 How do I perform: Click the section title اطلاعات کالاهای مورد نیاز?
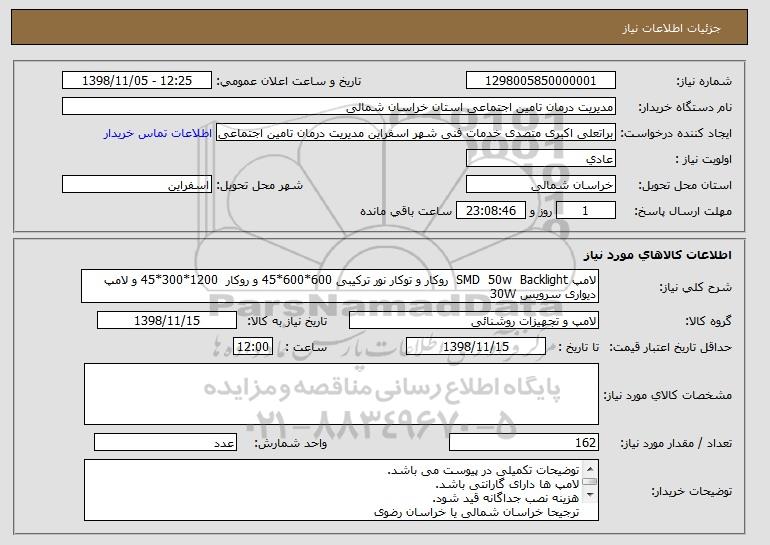tap(657, 254)
